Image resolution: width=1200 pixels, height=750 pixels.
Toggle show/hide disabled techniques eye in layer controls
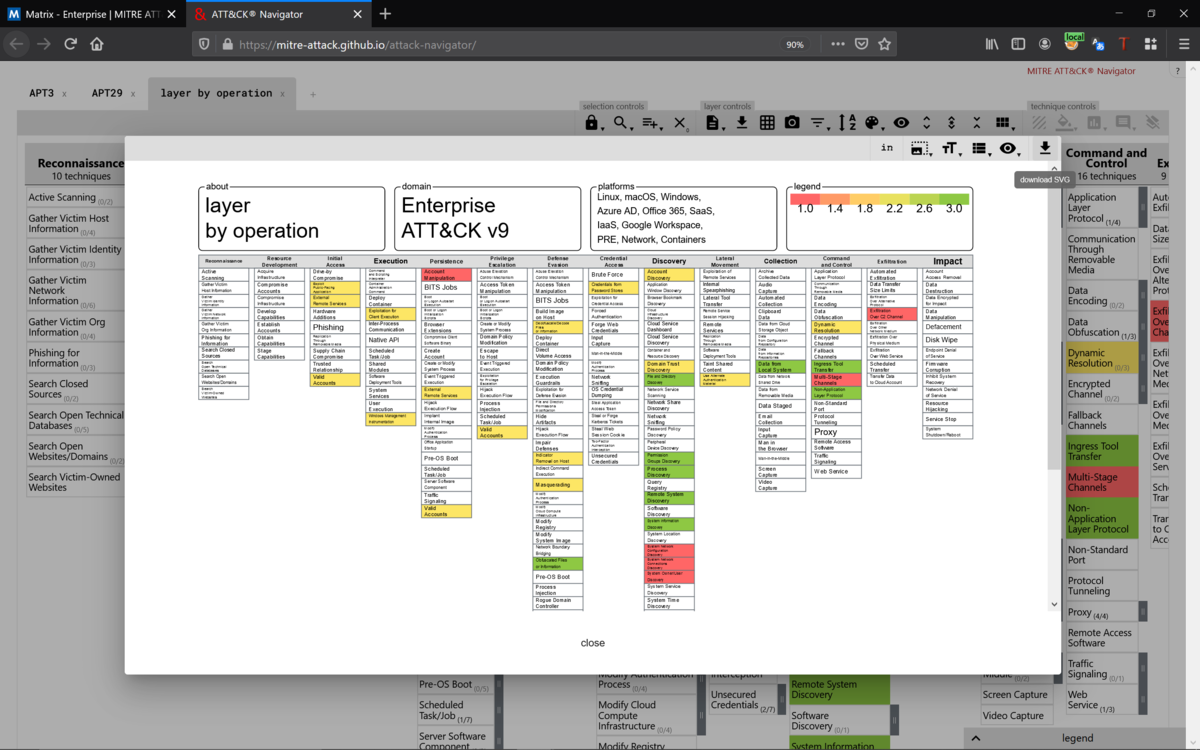click(x=901, y=123)
